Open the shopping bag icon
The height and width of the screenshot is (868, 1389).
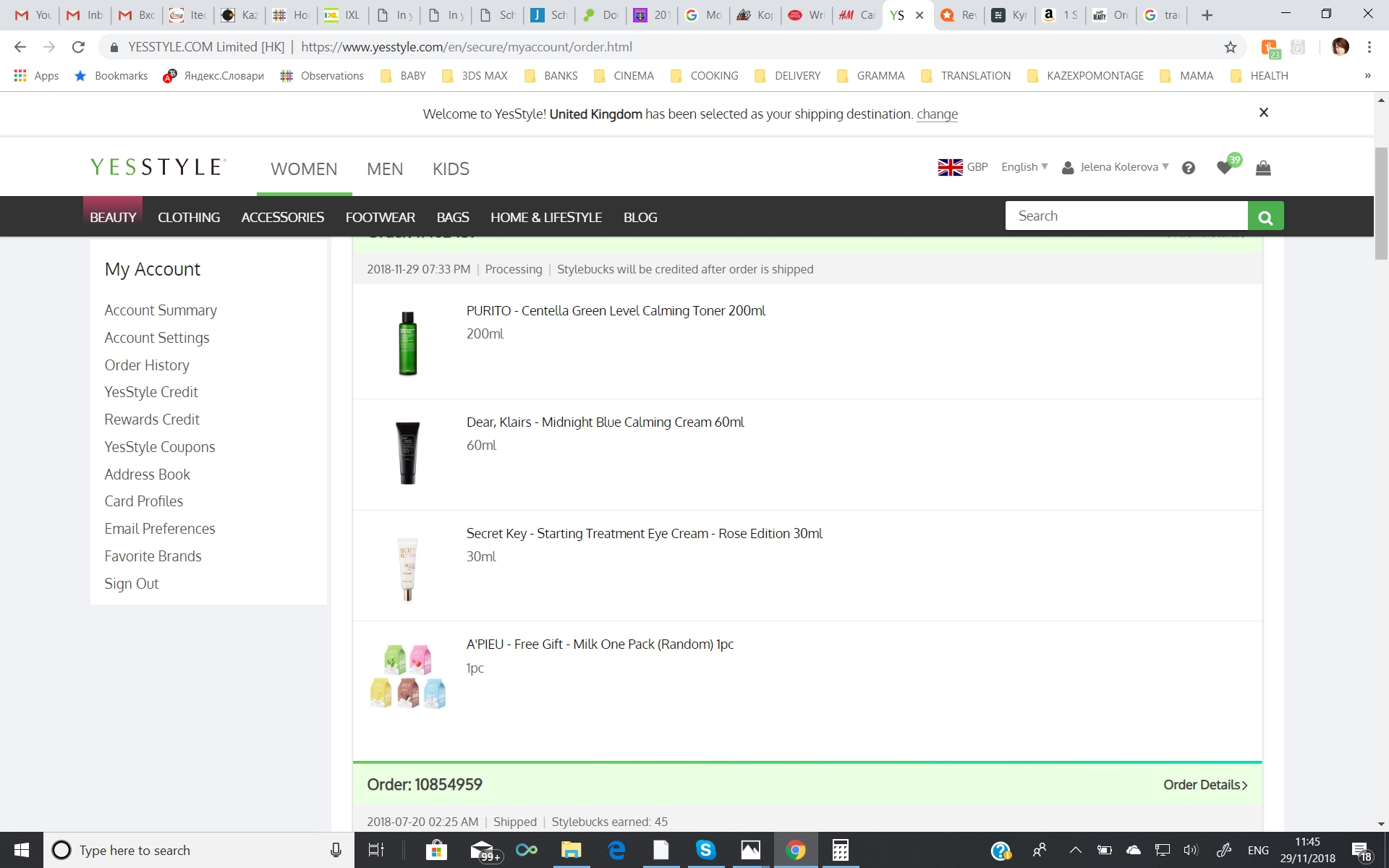(1263, 168)
